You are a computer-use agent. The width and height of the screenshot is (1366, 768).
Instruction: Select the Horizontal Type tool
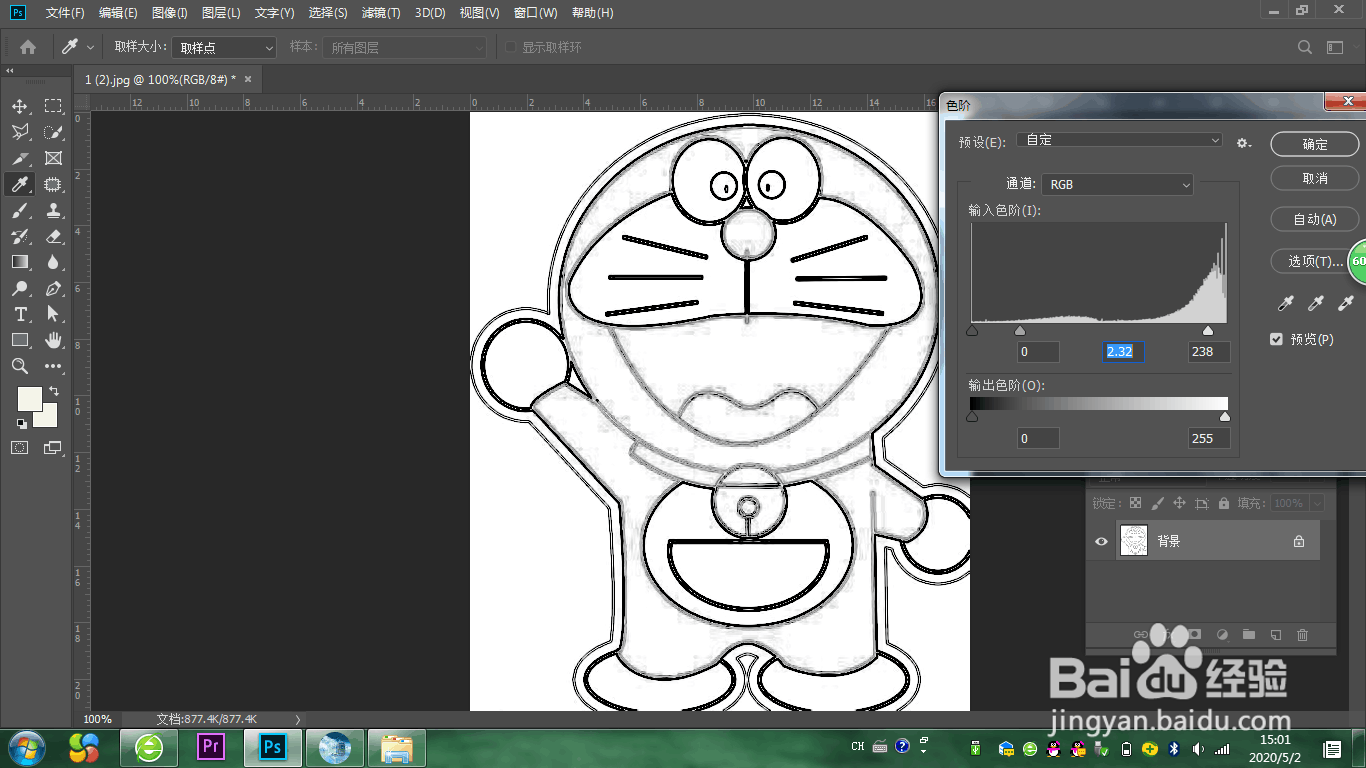20,314
